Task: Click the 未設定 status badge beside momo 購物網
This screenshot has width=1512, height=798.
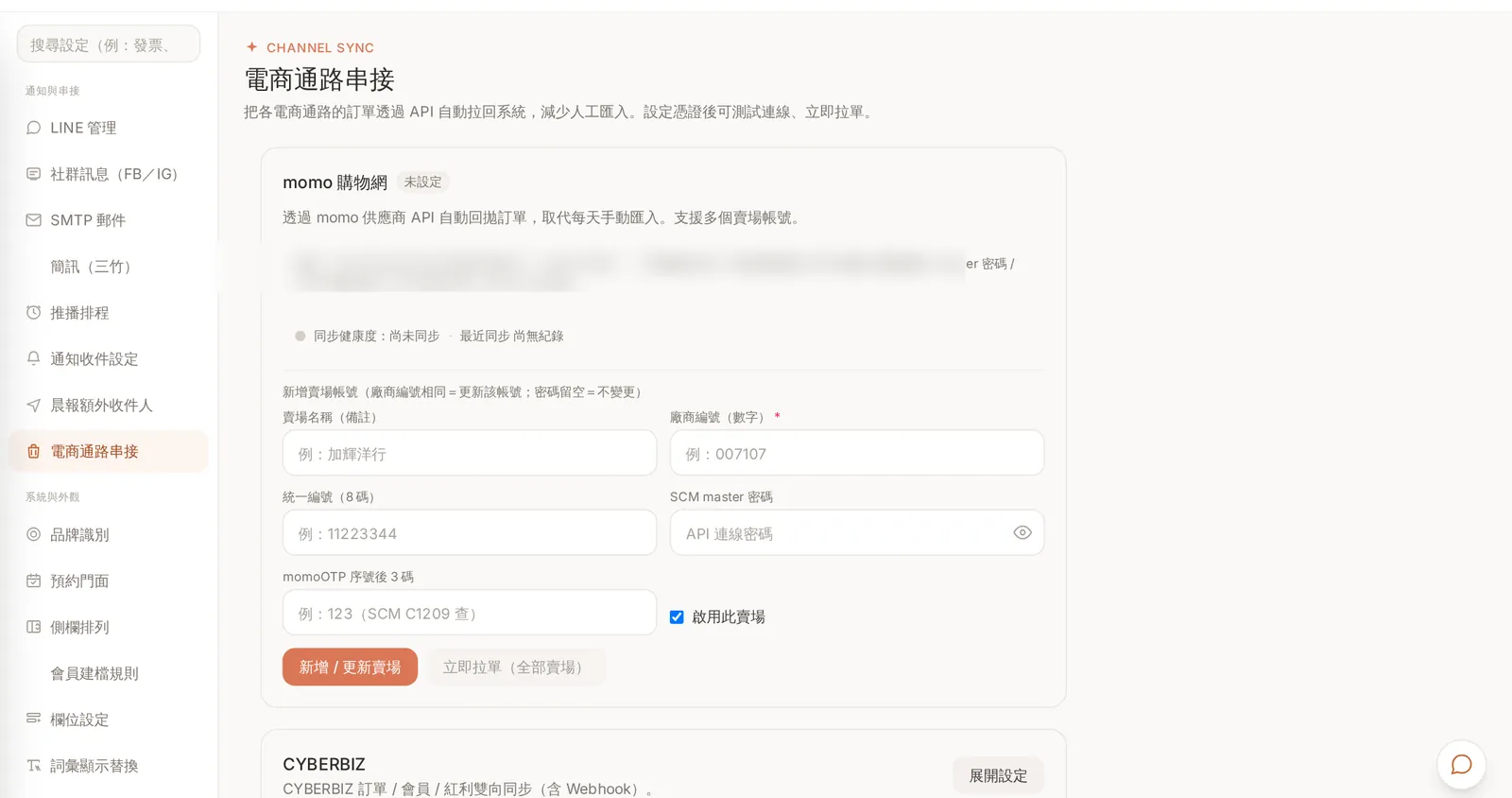Action: tap(422, 182)
